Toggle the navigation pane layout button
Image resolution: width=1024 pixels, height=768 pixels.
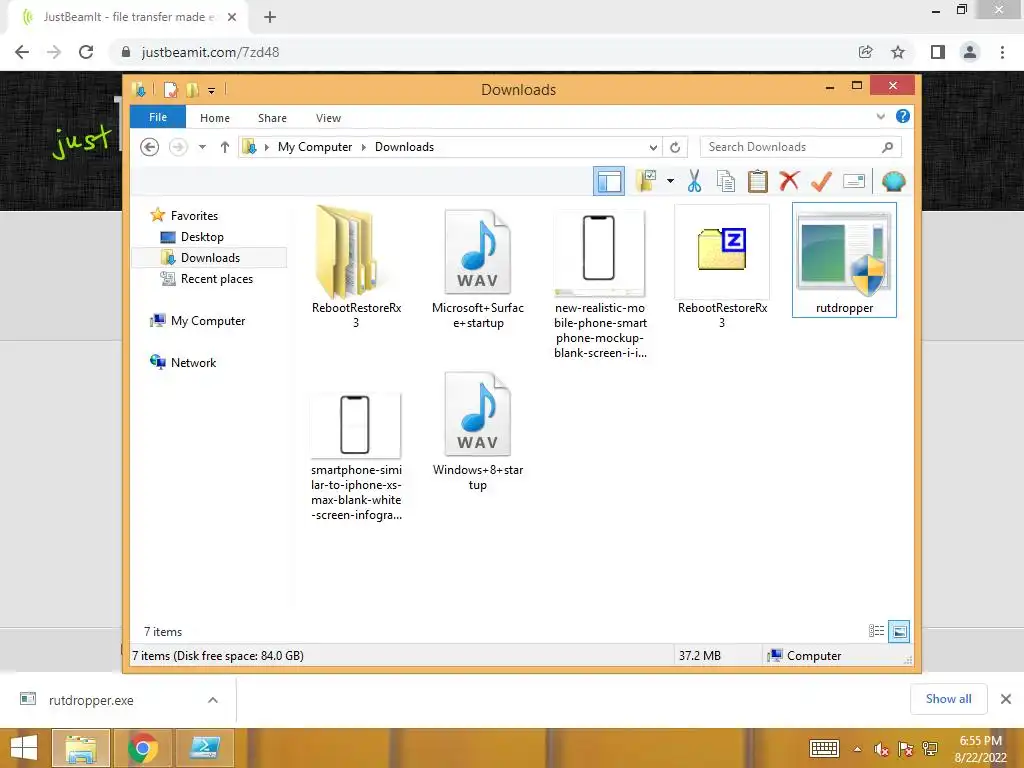tap(609, 182)
